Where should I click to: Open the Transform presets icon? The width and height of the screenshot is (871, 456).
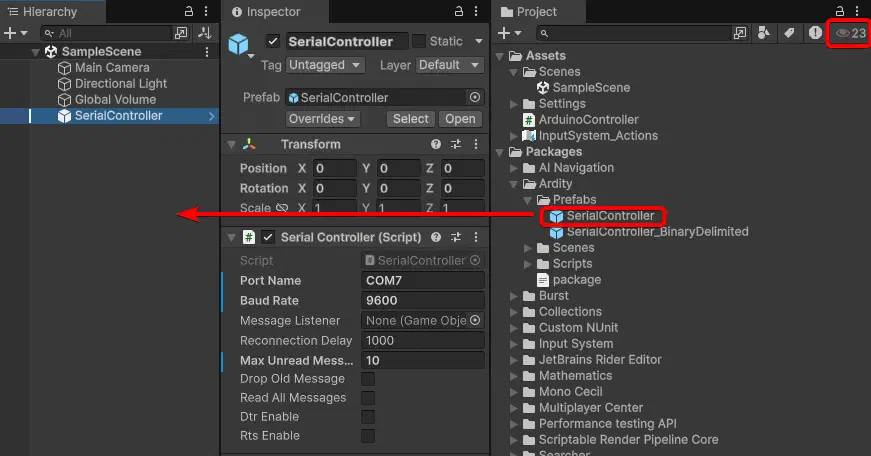[x=456, y=144]
